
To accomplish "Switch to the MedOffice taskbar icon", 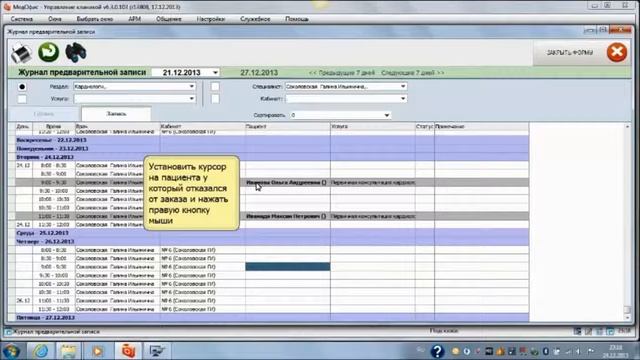I will pyautogui.click(x=128, y=351).
